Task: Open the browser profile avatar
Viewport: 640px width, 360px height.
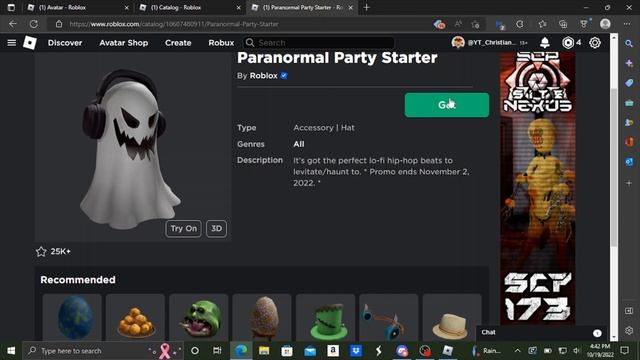Action: click(605, 24)
